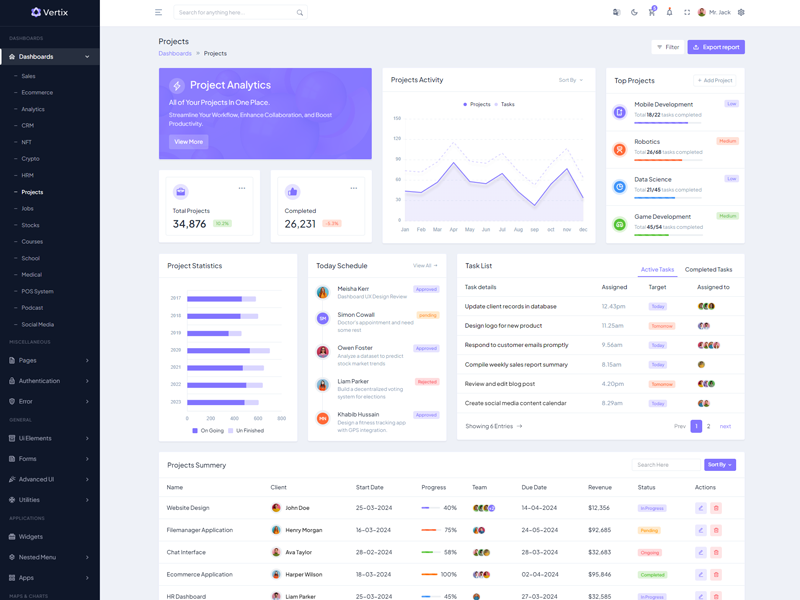Open the settings gear in top bar
This screenshot has width=800, height=600.
coord(741,13)
